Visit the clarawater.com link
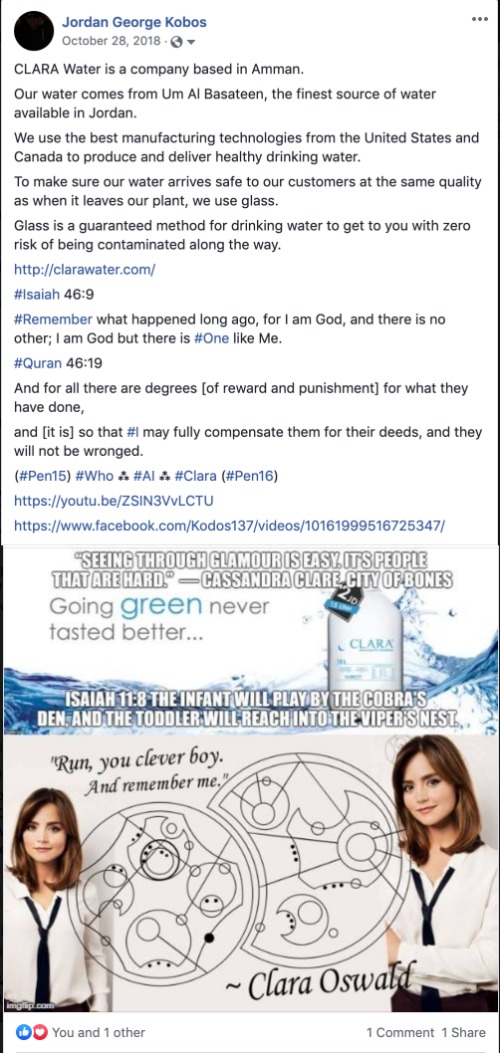Screen dimensions: 500x1053 pos(85,269)
